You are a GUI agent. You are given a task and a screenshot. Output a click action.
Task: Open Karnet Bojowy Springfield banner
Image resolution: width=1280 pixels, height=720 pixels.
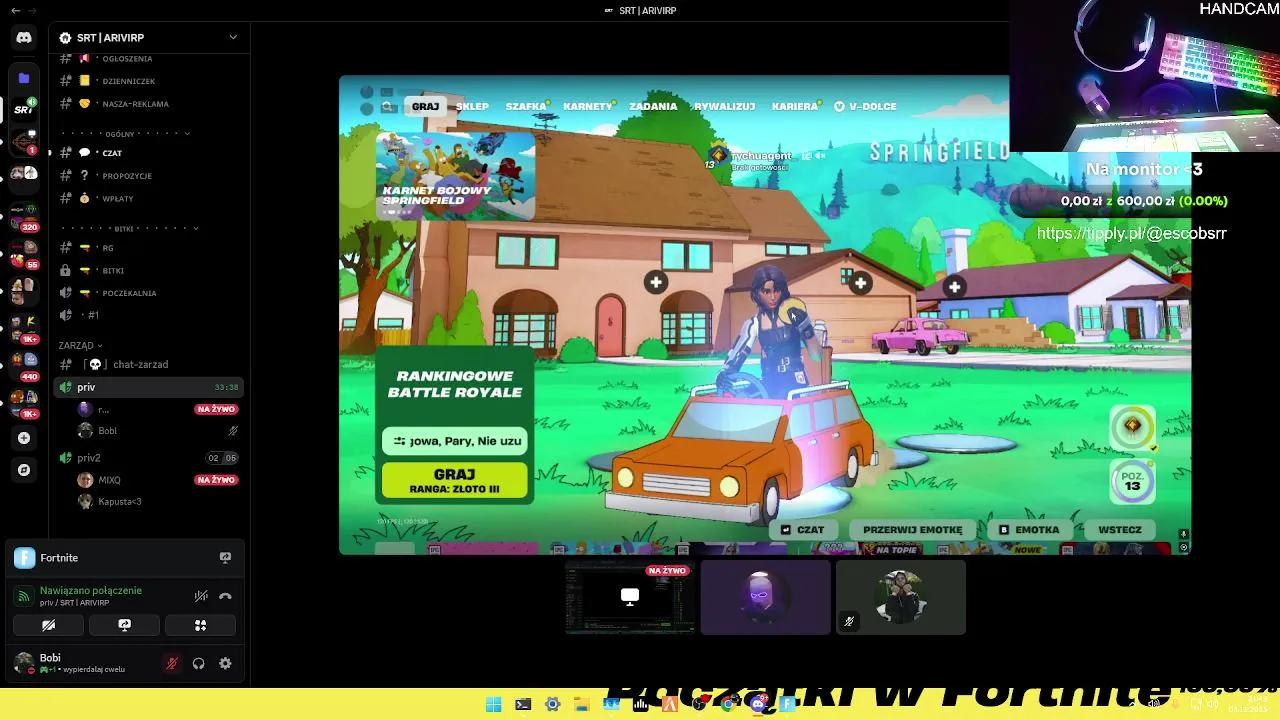(x=456, y=176)
